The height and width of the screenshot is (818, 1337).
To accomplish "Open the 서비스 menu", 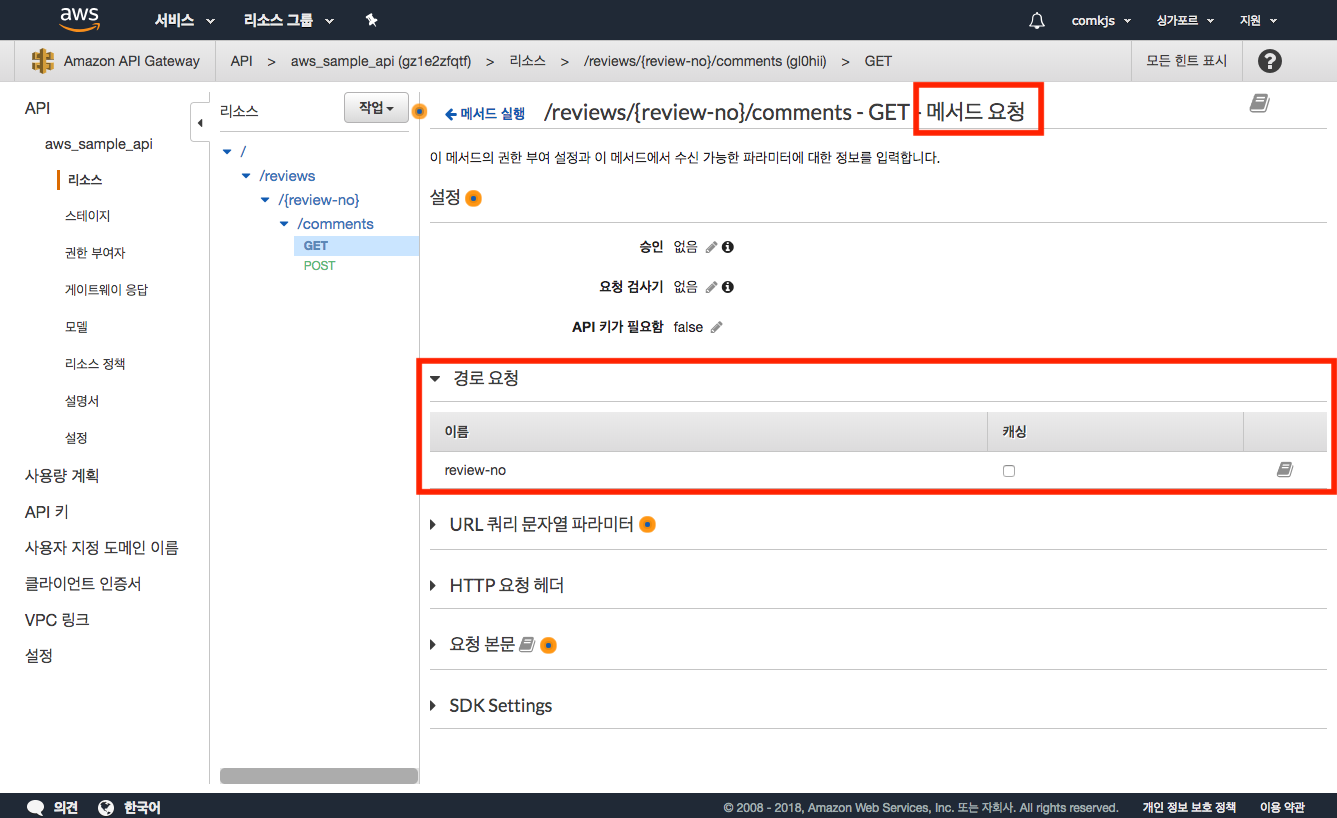I will coord(184,20).
